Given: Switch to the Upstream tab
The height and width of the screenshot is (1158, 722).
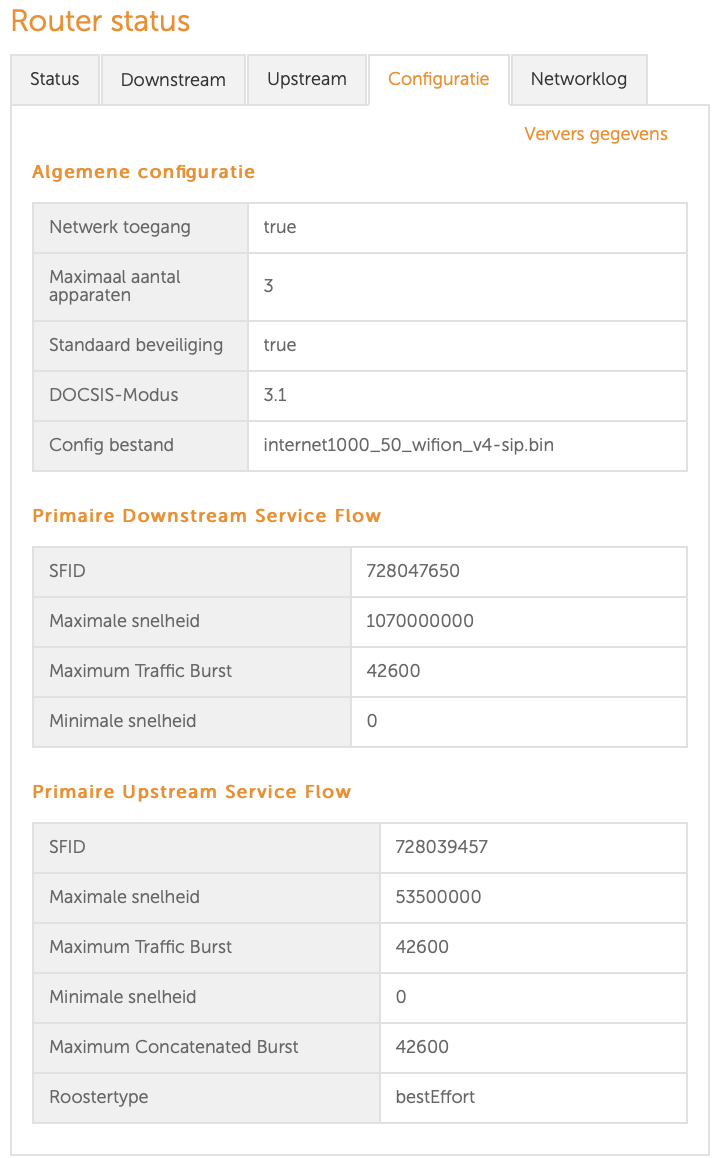Looking at the screenshot, I should (307, 79).
